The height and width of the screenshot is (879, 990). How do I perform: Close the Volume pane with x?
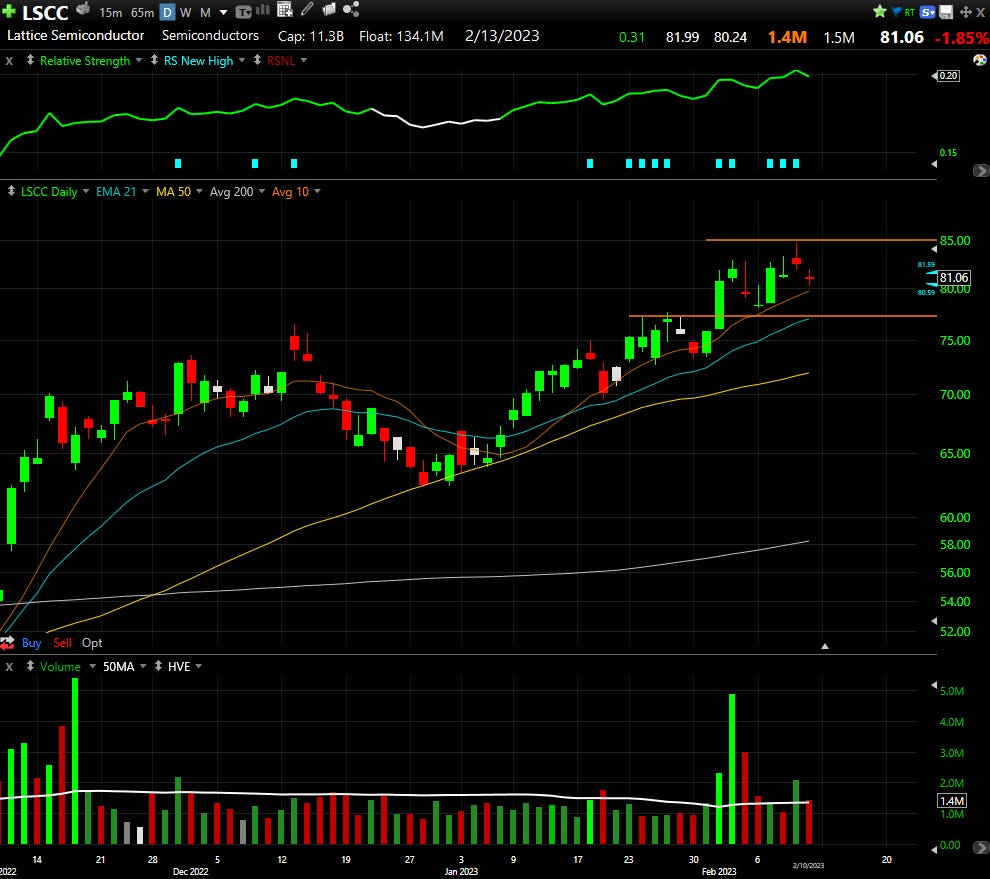[9, 667]
